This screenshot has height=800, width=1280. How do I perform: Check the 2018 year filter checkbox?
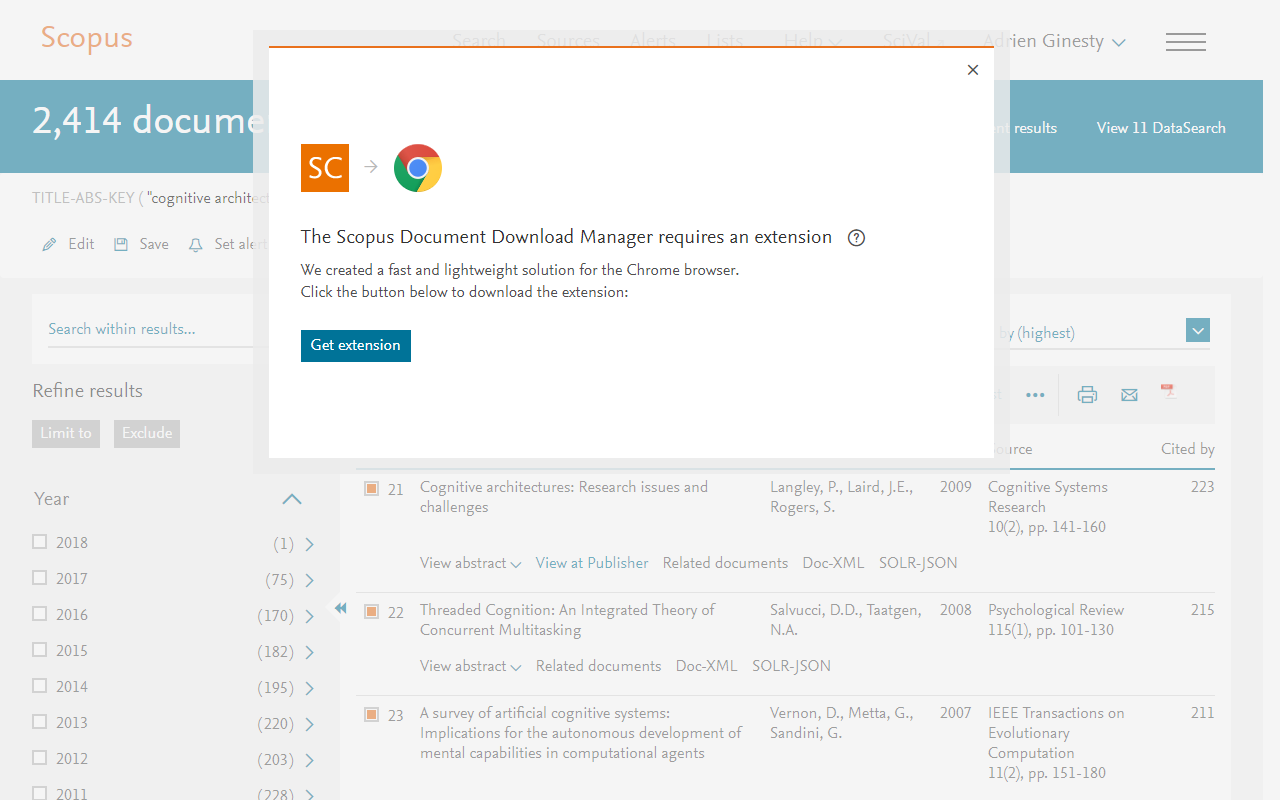coord(39,541)
